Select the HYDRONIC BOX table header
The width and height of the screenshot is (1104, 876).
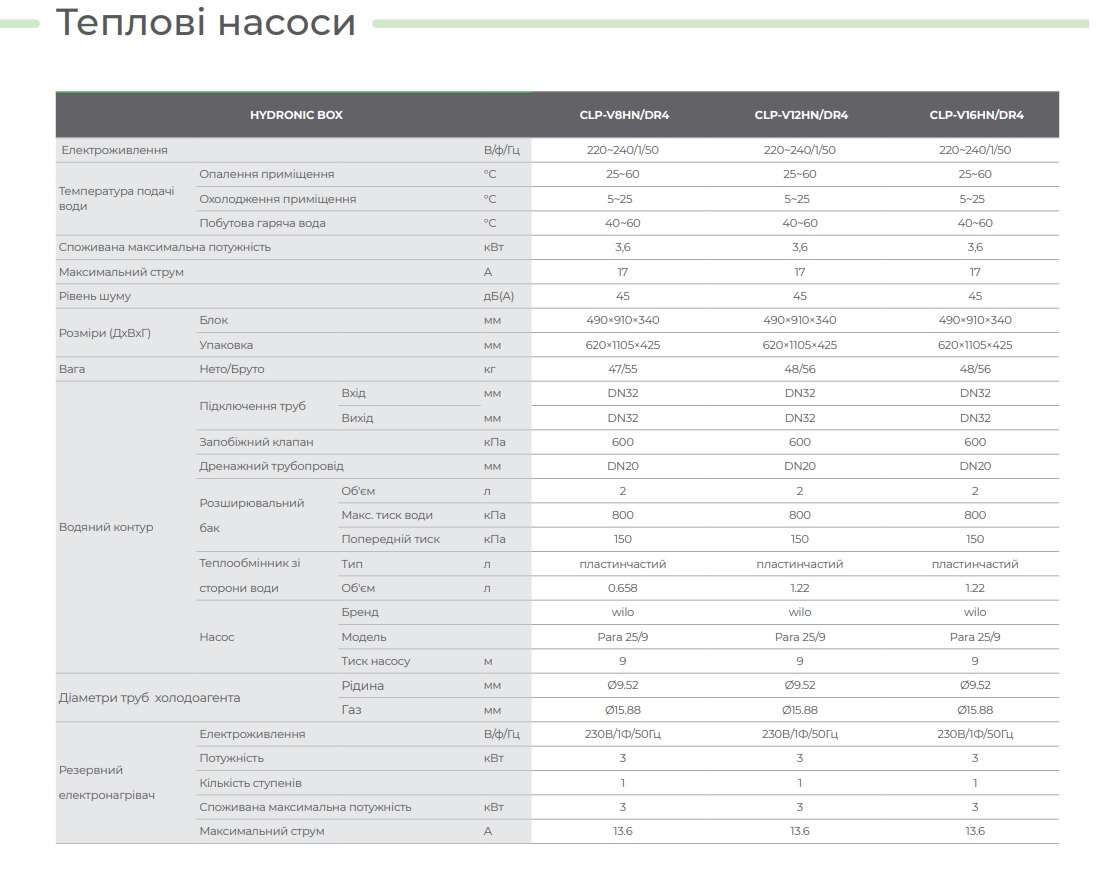coord(296,115)
